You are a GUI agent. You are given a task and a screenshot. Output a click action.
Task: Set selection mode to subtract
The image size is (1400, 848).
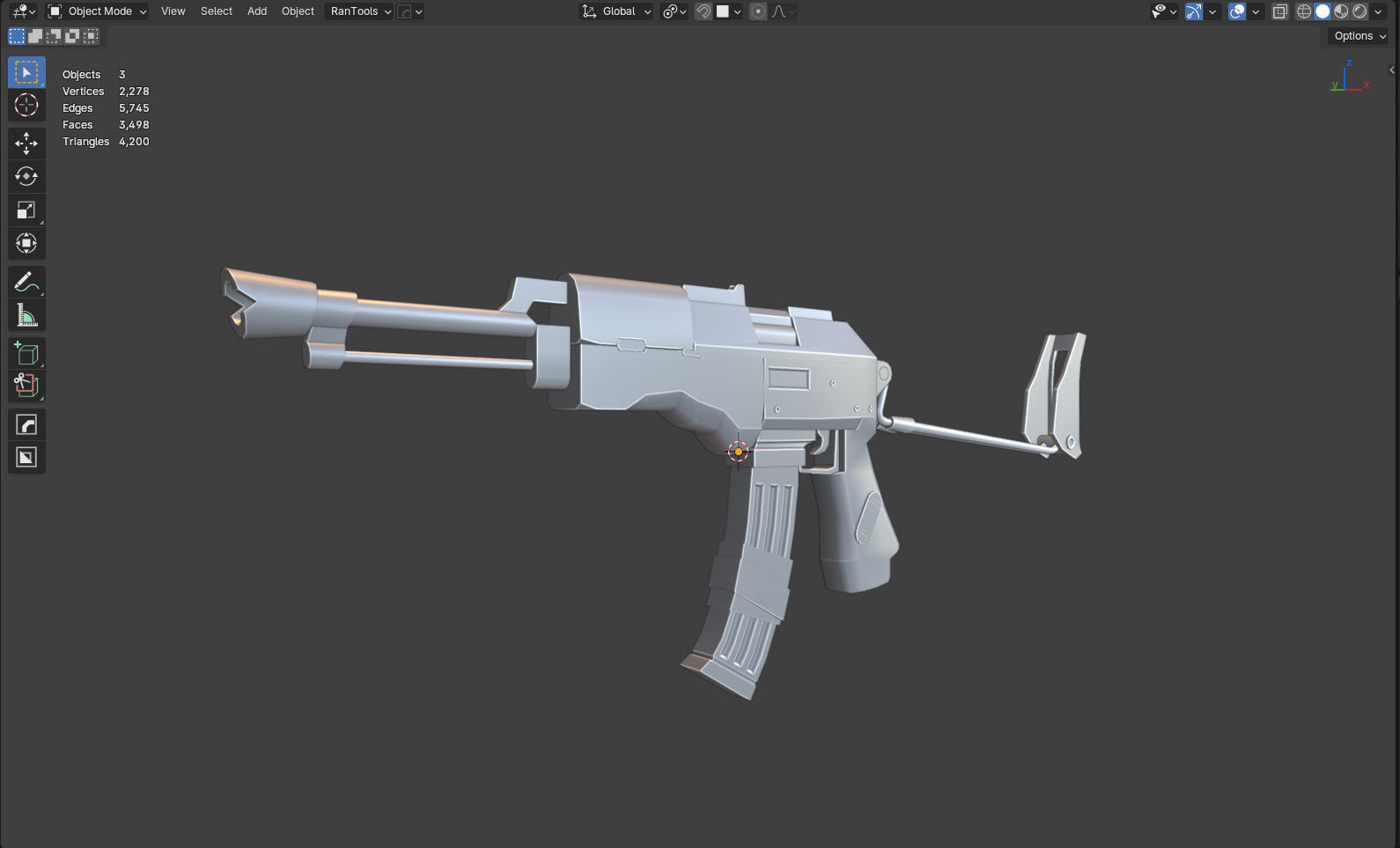click(x=54, y=36)
